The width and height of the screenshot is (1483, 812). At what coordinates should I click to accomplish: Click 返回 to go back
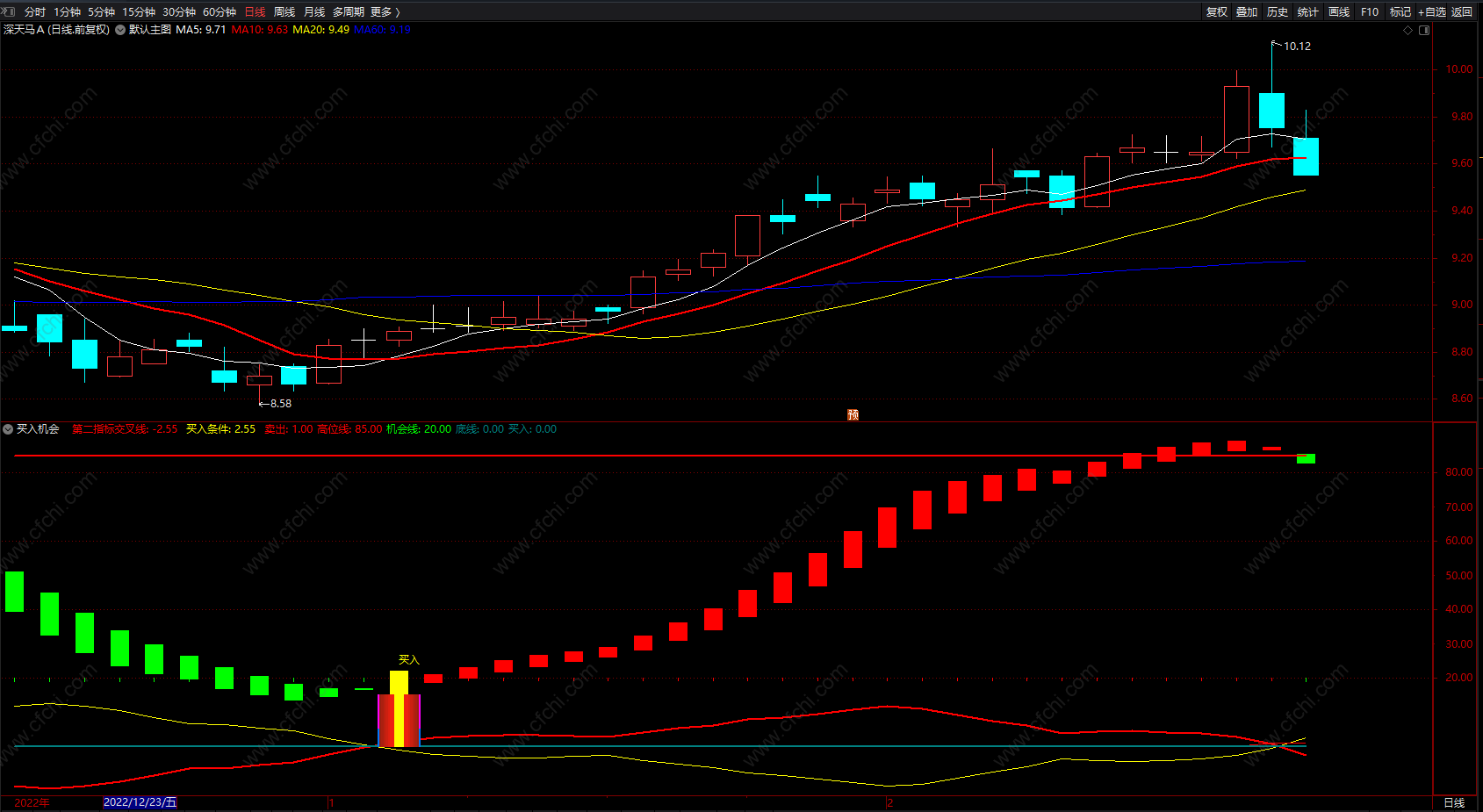point(1462,11)
